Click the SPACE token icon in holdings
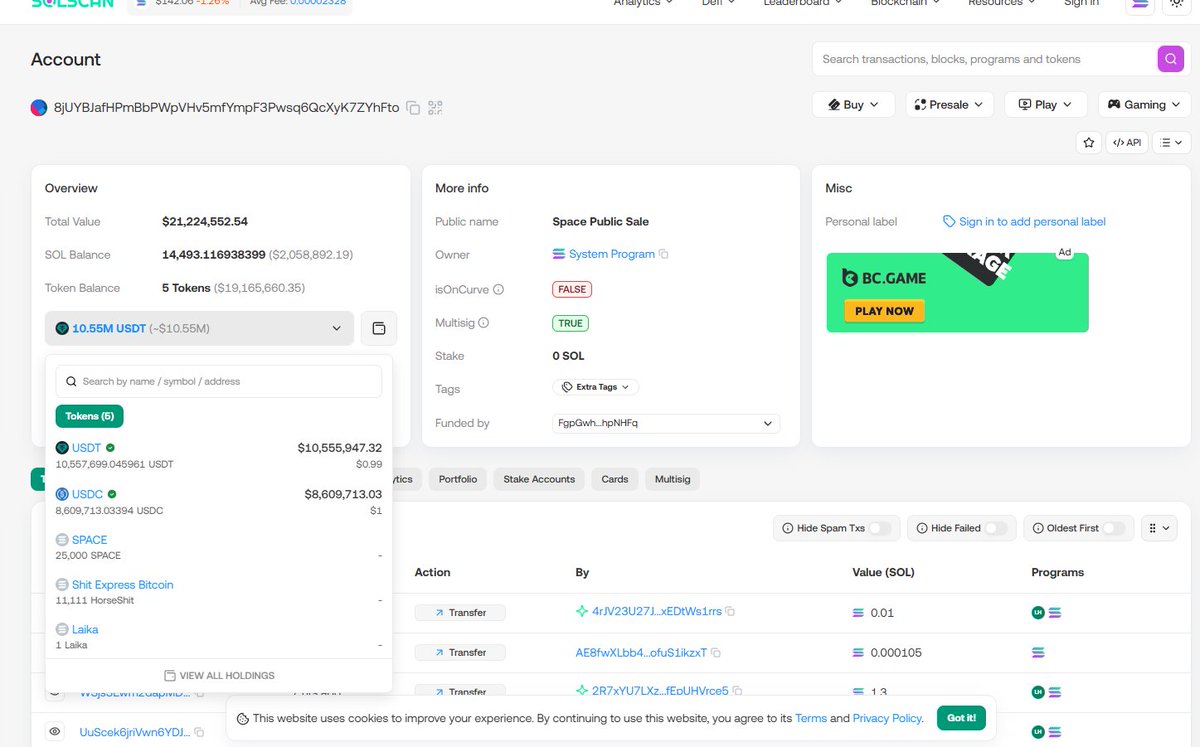 pos(62,540)
